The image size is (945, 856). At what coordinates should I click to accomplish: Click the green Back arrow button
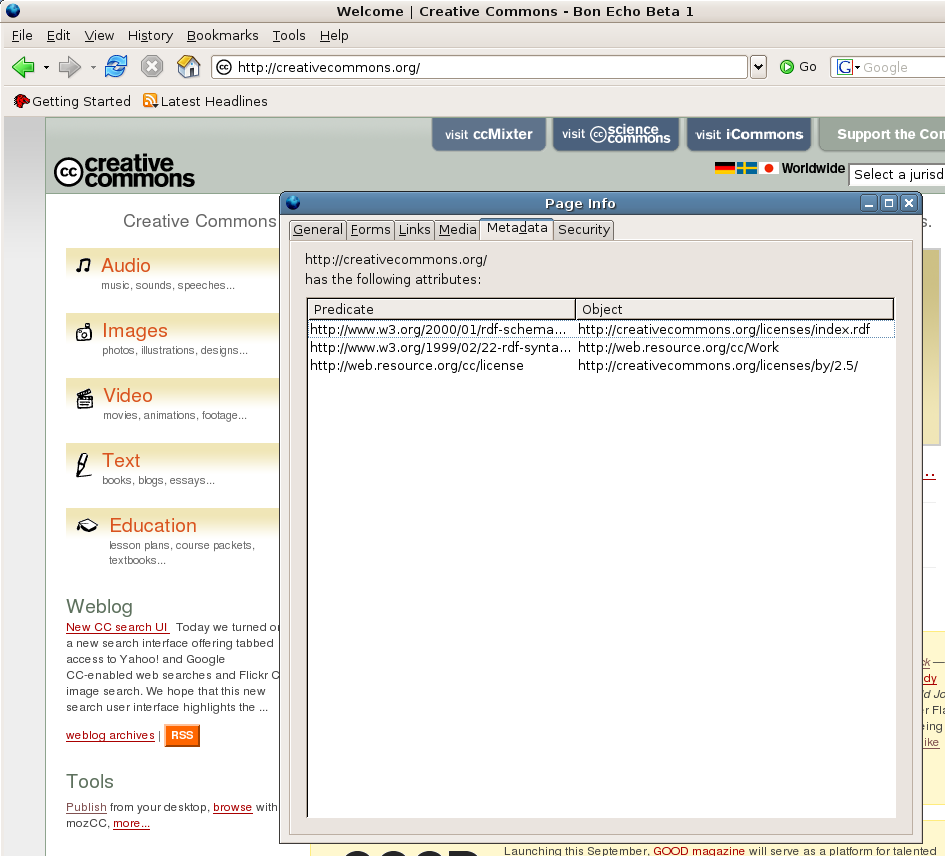[24, 67]
